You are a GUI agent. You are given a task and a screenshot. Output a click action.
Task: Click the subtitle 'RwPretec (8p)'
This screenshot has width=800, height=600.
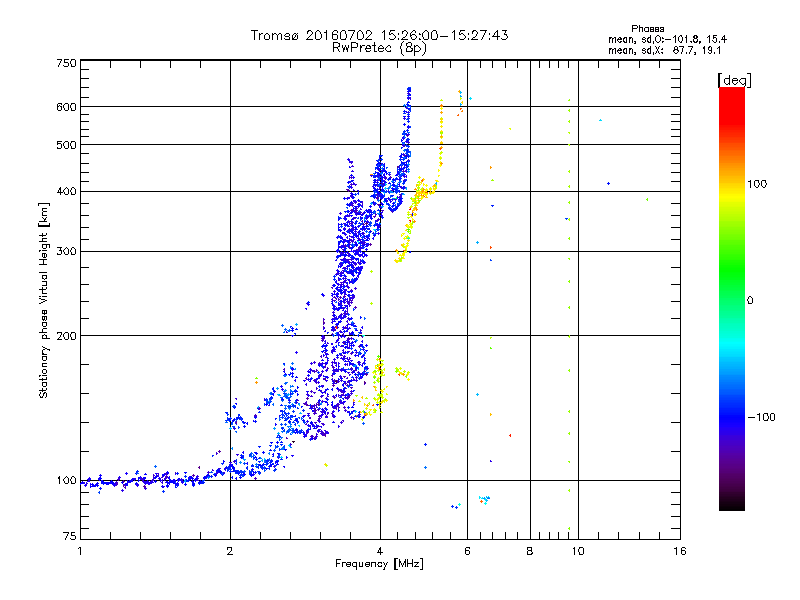[x=379, y=48]
